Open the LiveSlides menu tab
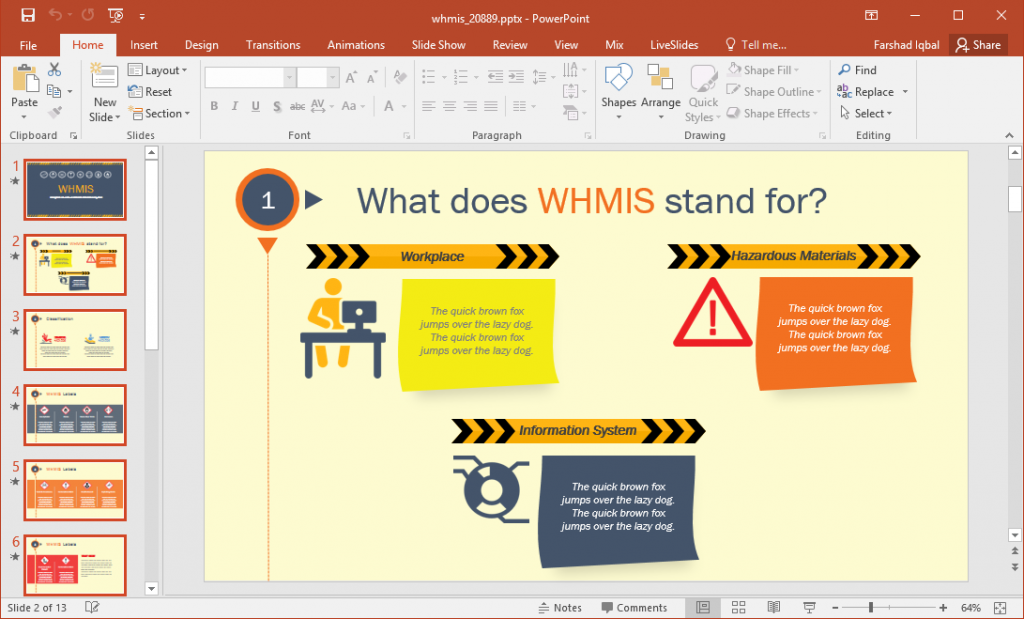The height and width of the screenshot is (619, 1024). (x=673, y=44)
